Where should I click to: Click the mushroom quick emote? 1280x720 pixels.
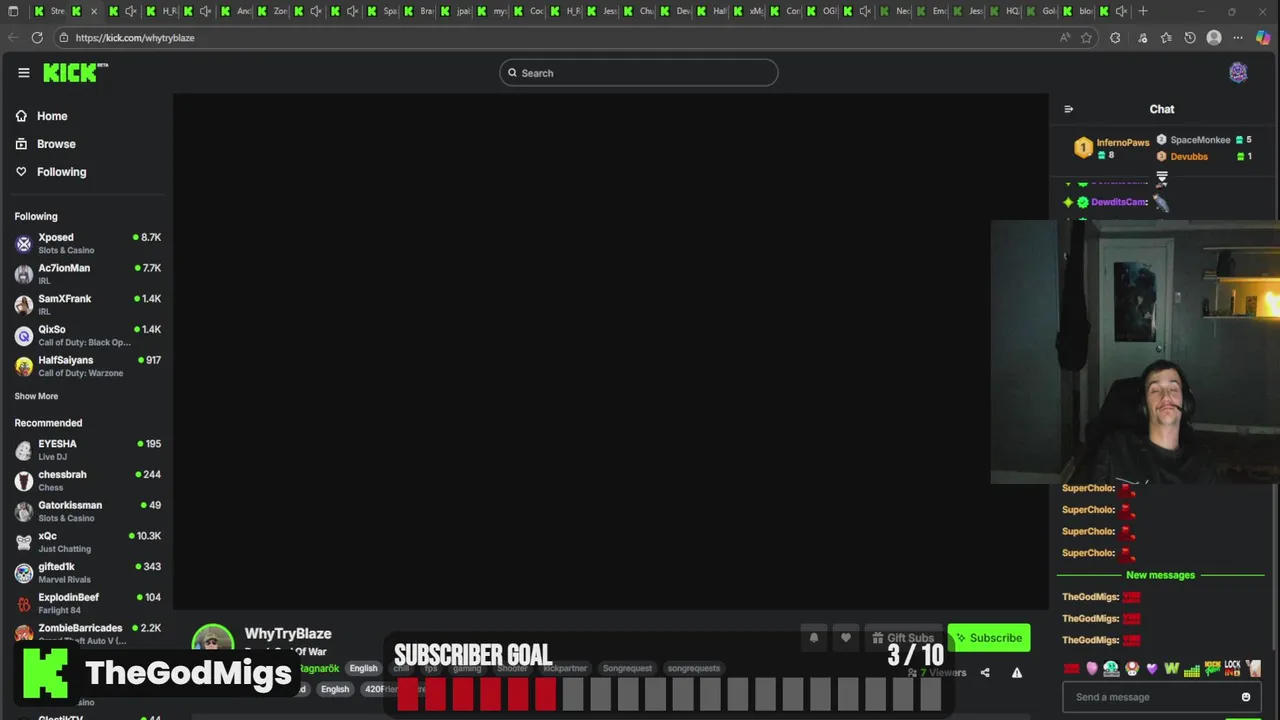coord(1132,668)
